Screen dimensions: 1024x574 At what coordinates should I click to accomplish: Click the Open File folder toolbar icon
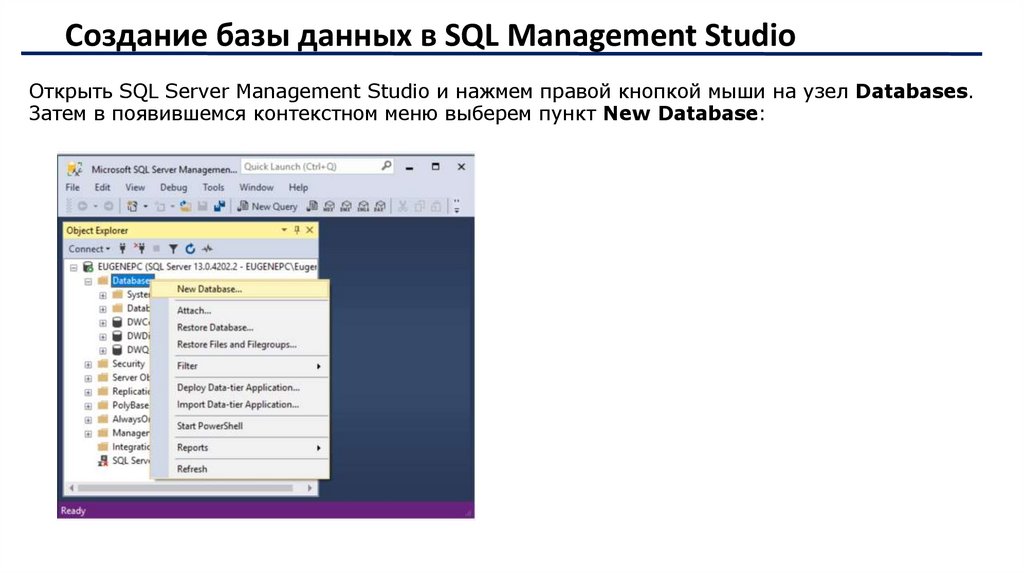tap(185, 206)
